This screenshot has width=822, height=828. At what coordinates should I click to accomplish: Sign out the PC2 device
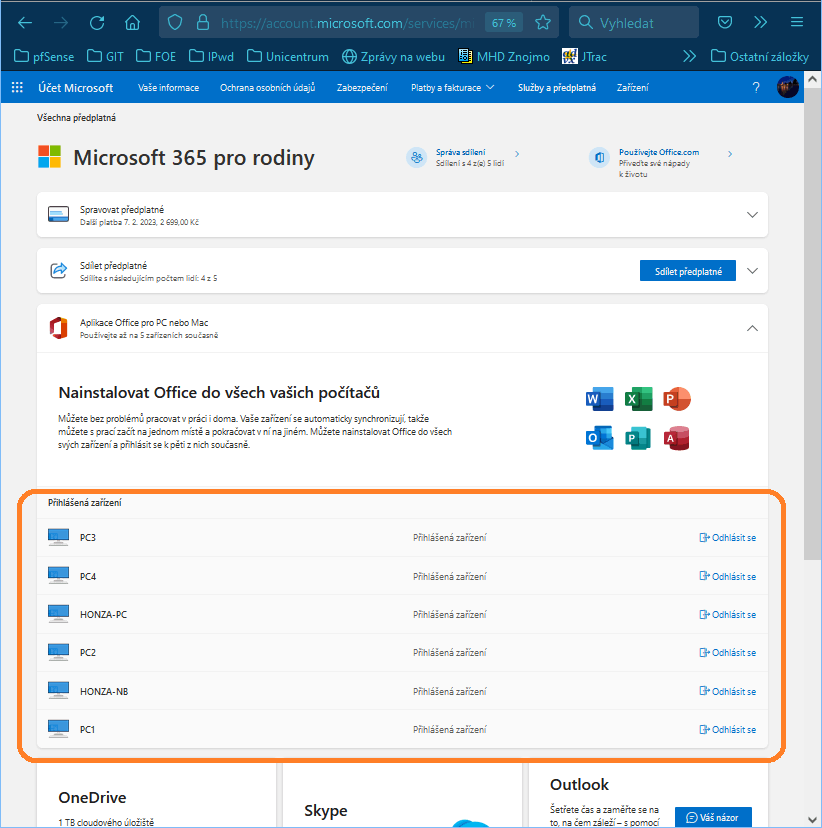727,652
